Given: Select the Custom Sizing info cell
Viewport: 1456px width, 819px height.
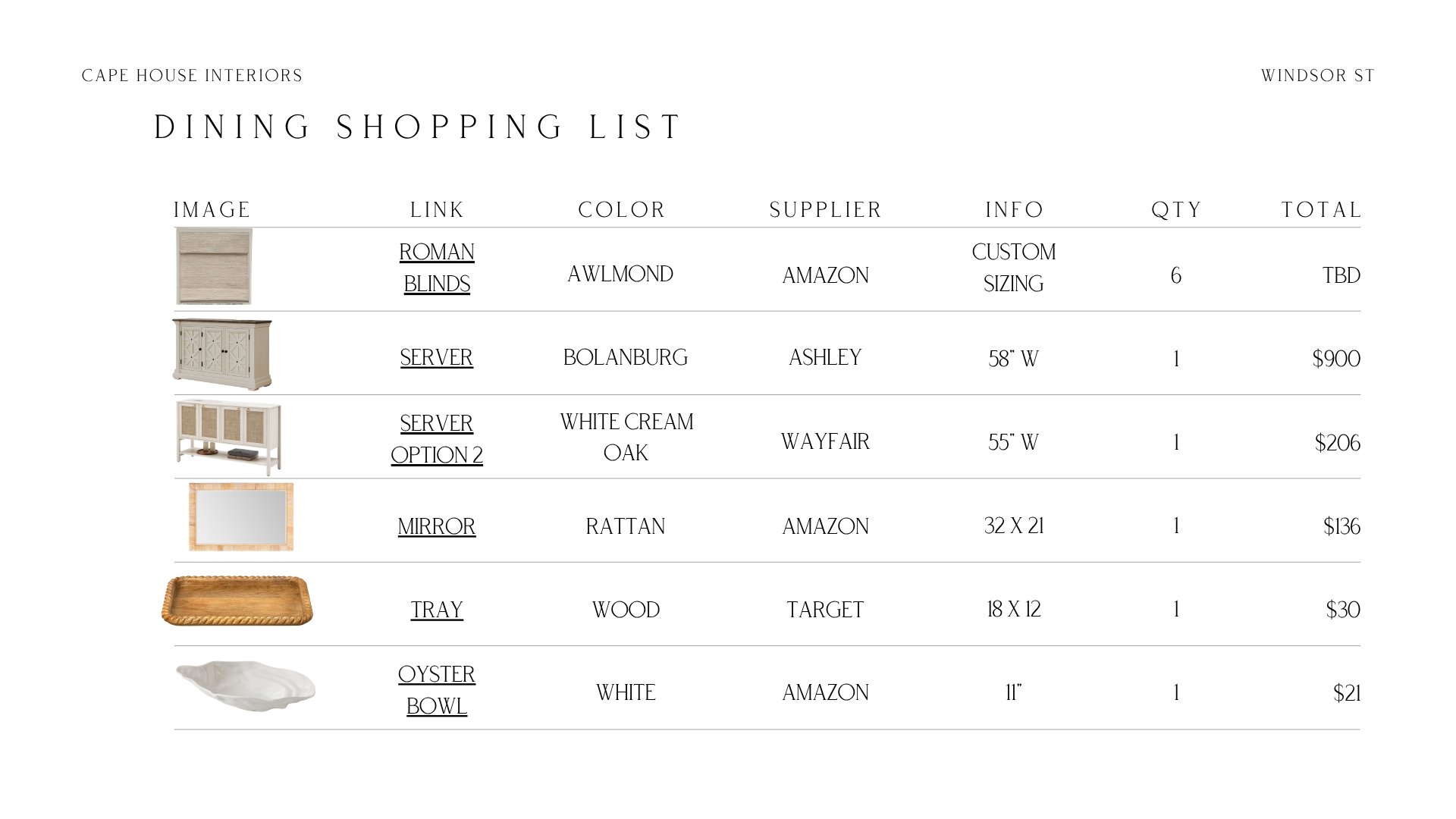Looking at the screenshot, I should click(x=1014, y=268).
